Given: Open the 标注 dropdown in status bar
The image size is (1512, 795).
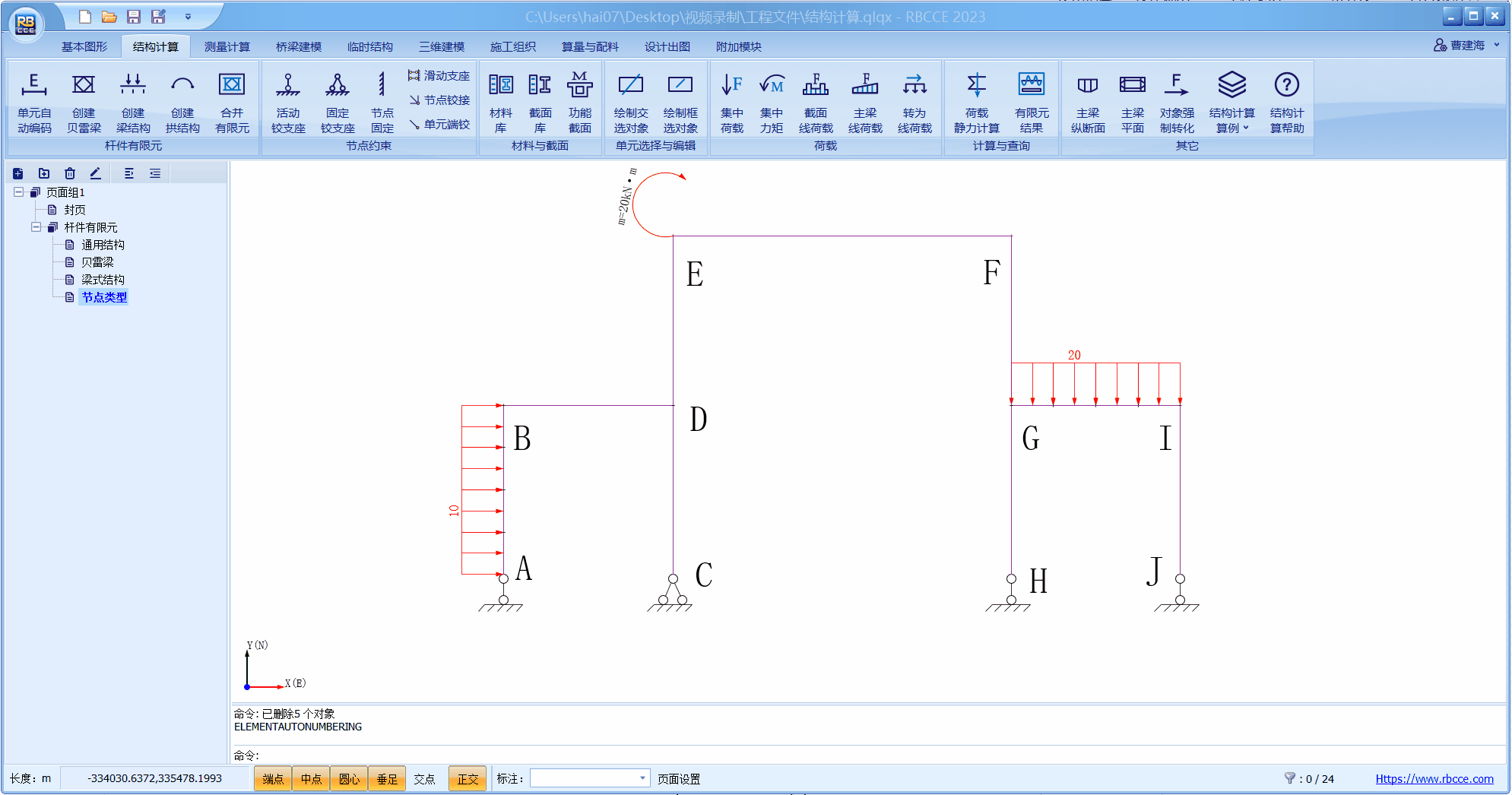Looking at the screenshot, I should click(642, 778).
